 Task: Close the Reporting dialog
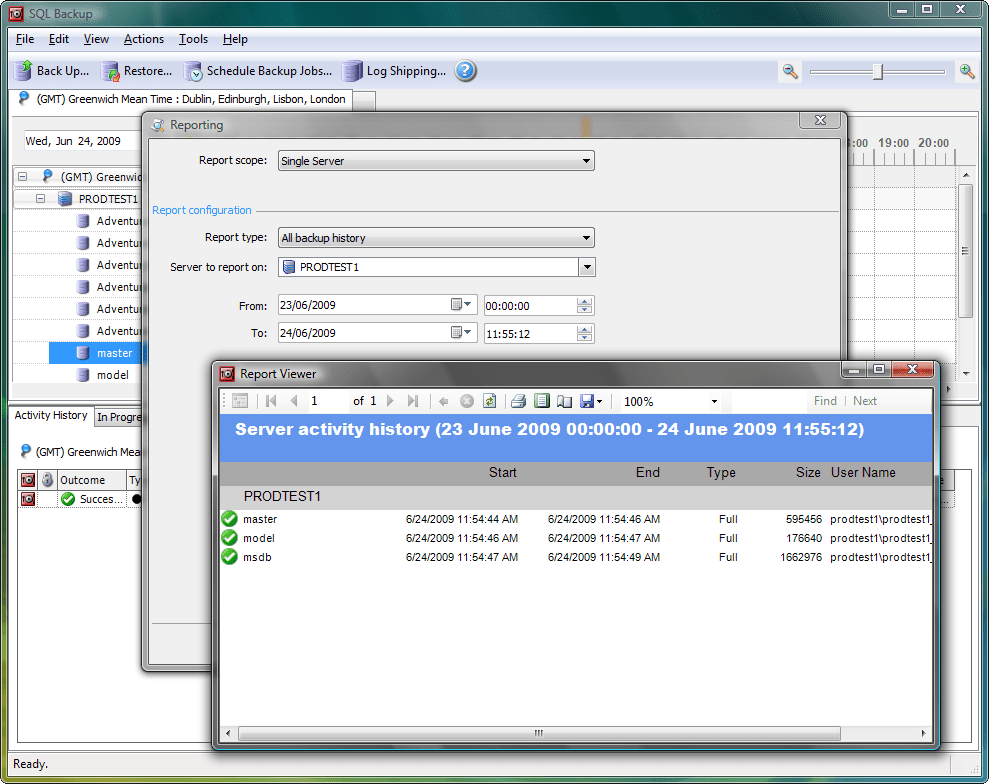point(820,120)
